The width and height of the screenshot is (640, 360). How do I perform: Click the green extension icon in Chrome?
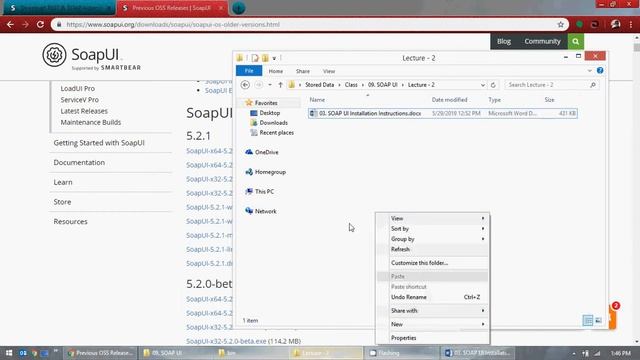click(x=579, y=24)
